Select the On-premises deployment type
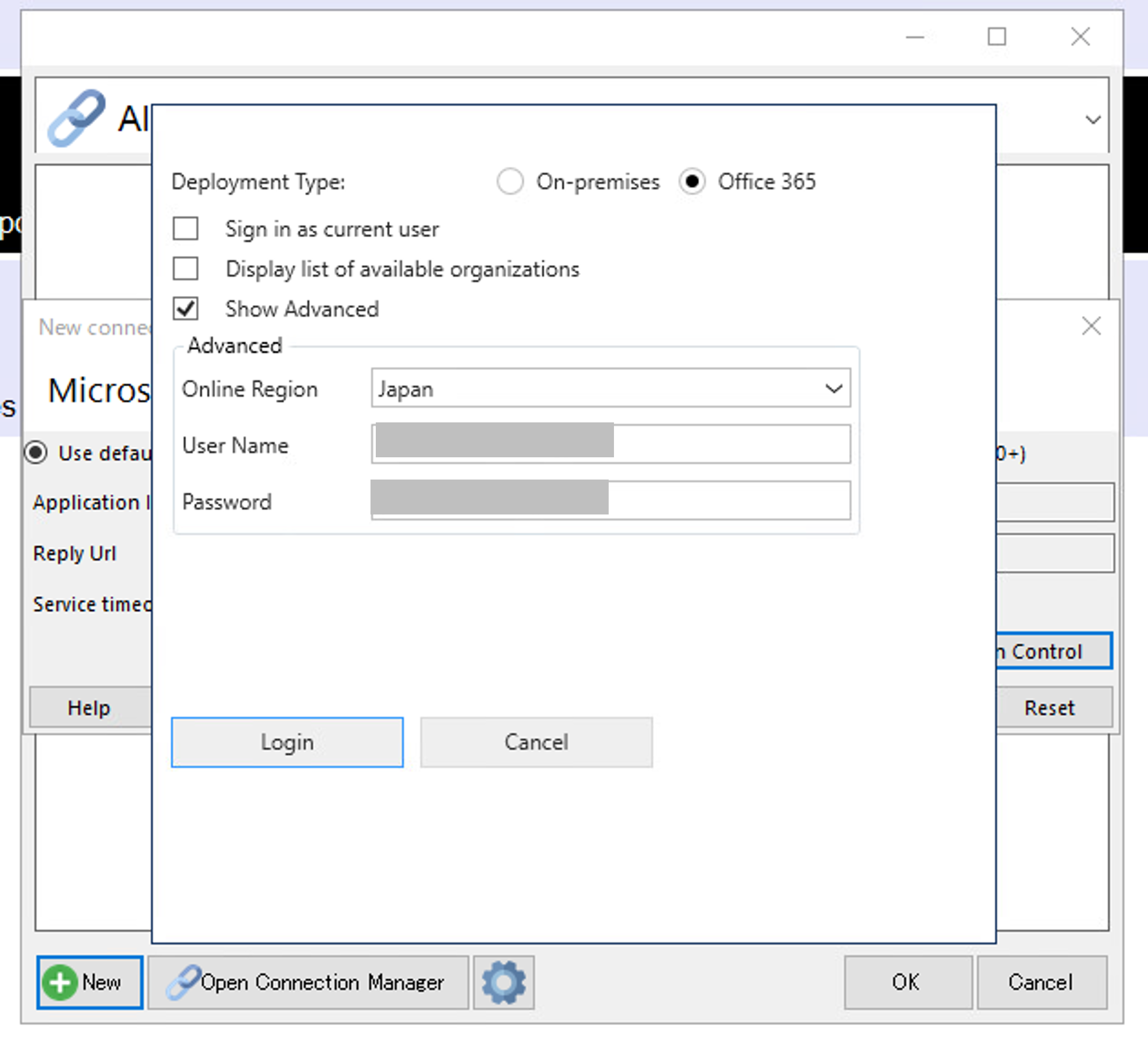The image size is (1148, 1039). [510, 182]
